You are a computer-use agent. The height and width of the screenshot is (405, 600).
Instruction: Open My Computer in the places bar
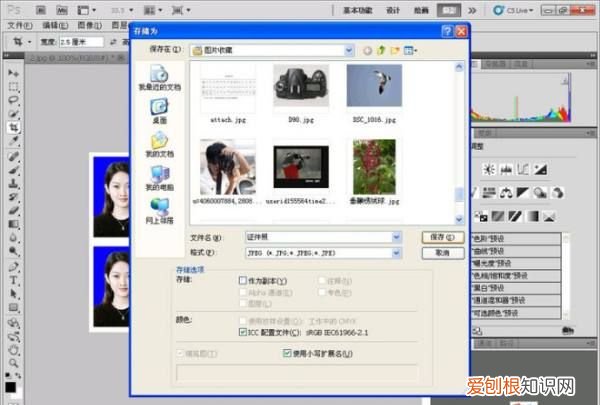click(x=160, y=178)
